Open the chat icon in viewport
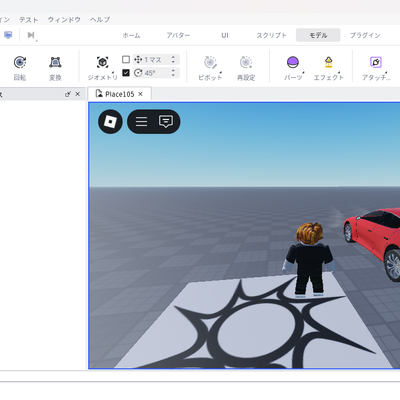 (x=166, y=121)
